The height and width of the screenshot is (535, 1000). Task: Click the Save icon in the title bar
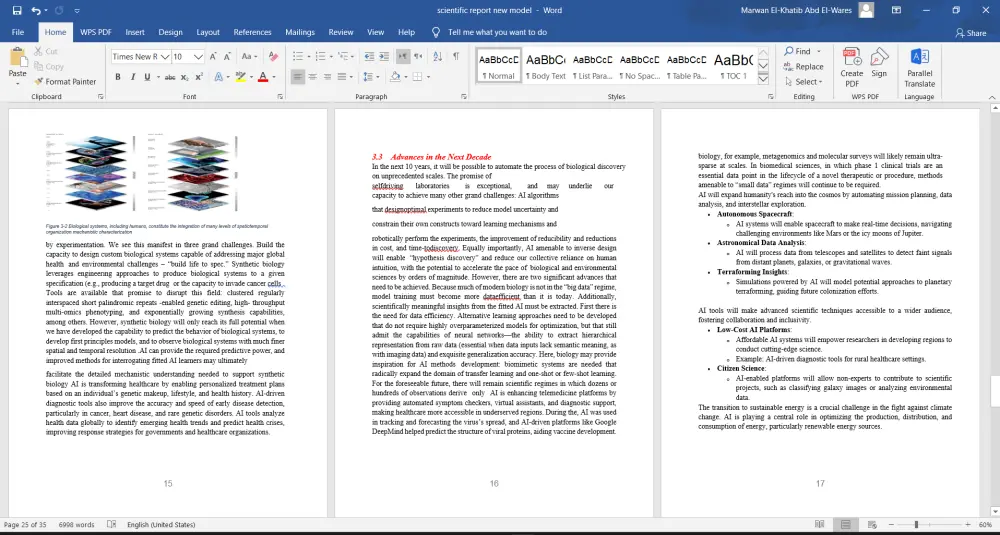point(17,10)
